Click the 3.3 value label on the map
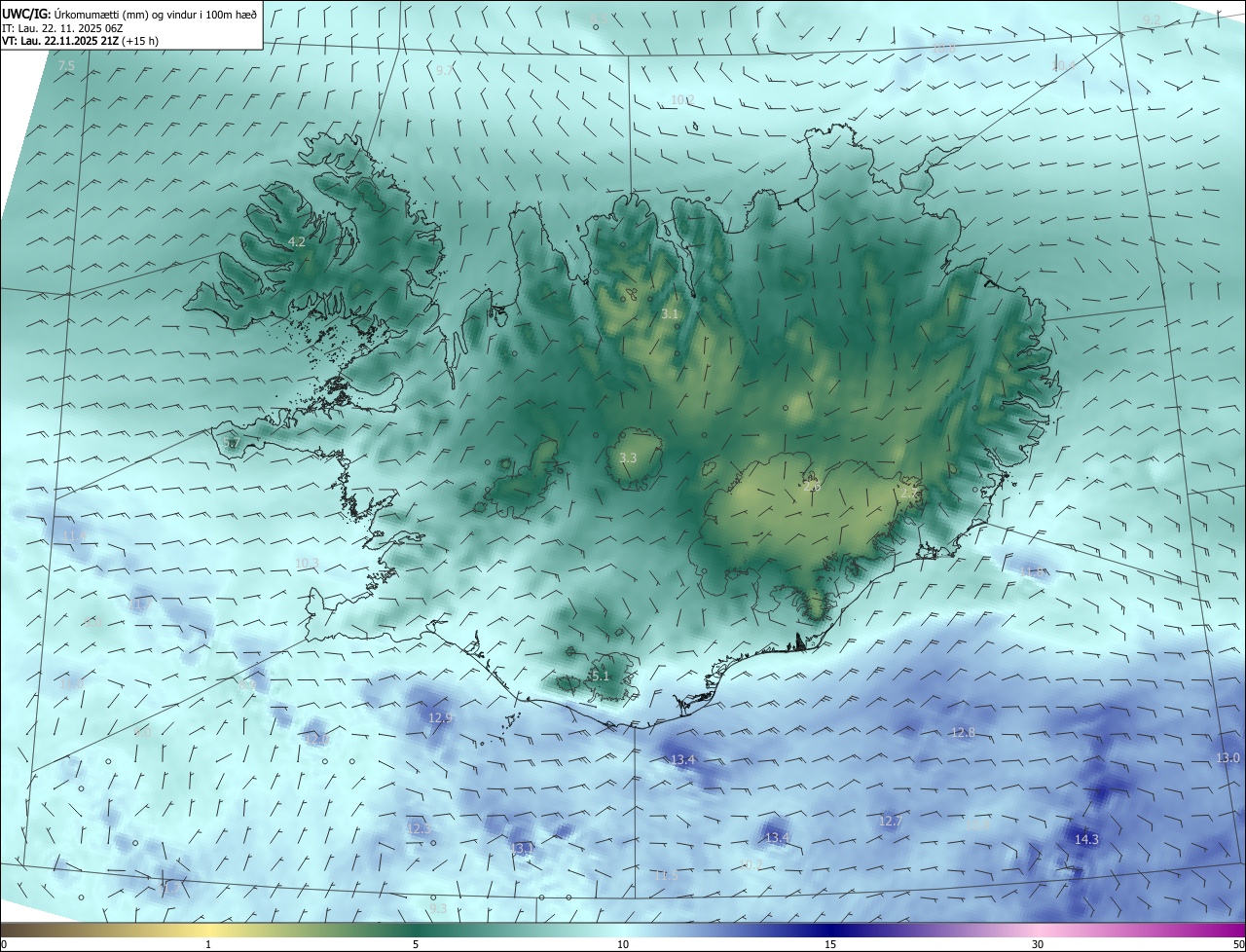Image resolution: width=1246 pixels, height=952 pixels. (x=628, y=457)
